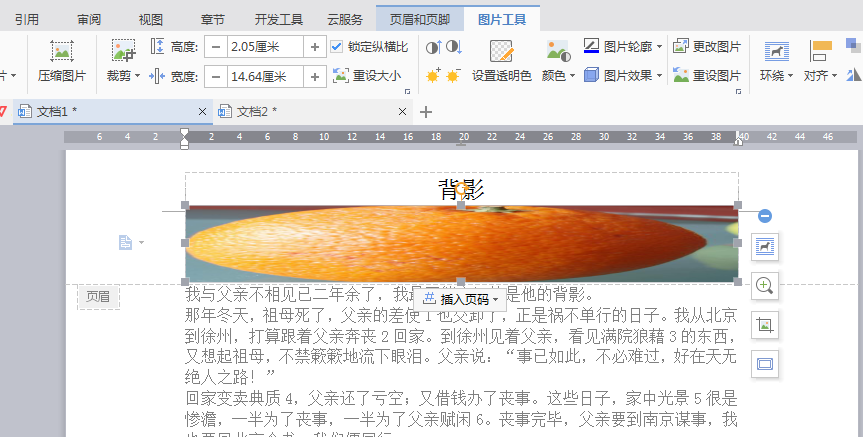
Task: Toggle the lock aspect ratio (锁定纵横比) checkbox
Action: tap(336, 47)
